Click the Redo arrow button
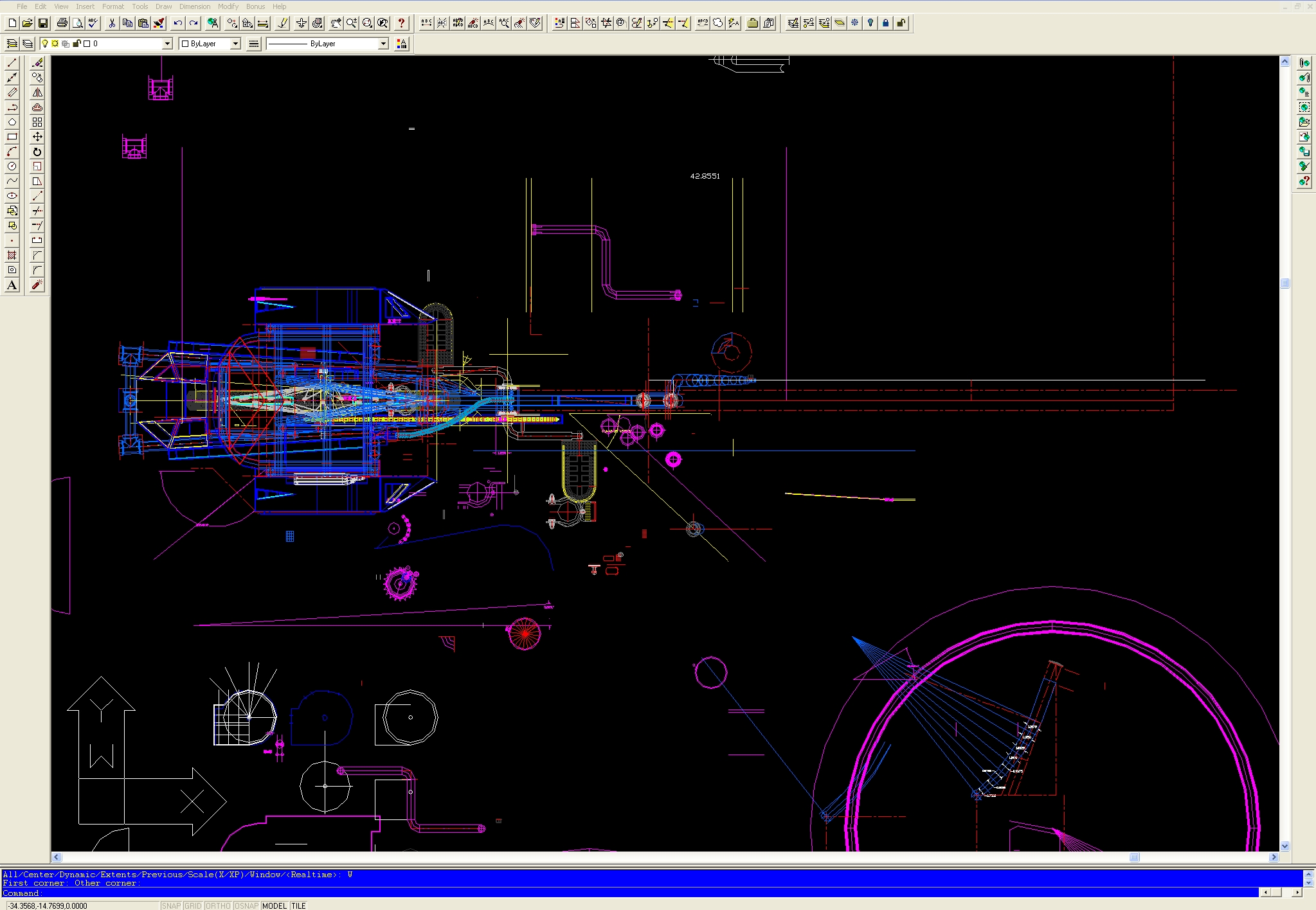 coord(194,23)
